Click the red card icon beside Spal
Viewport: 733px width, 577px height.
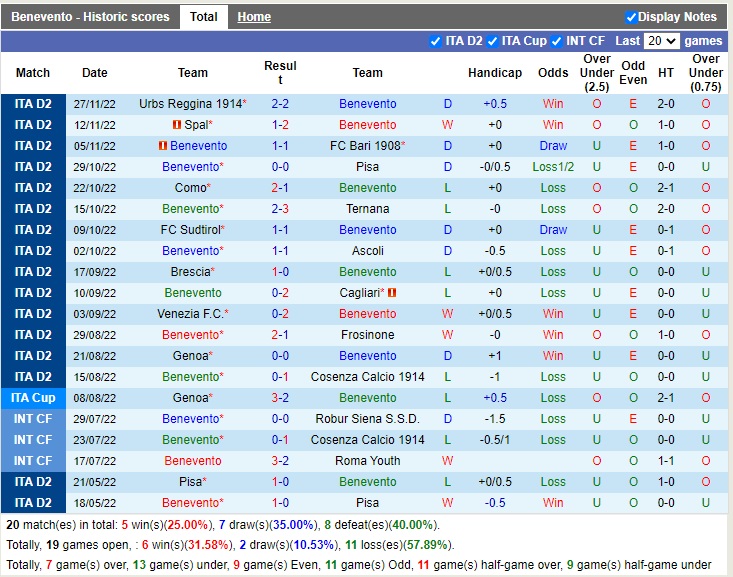[177, 125]
